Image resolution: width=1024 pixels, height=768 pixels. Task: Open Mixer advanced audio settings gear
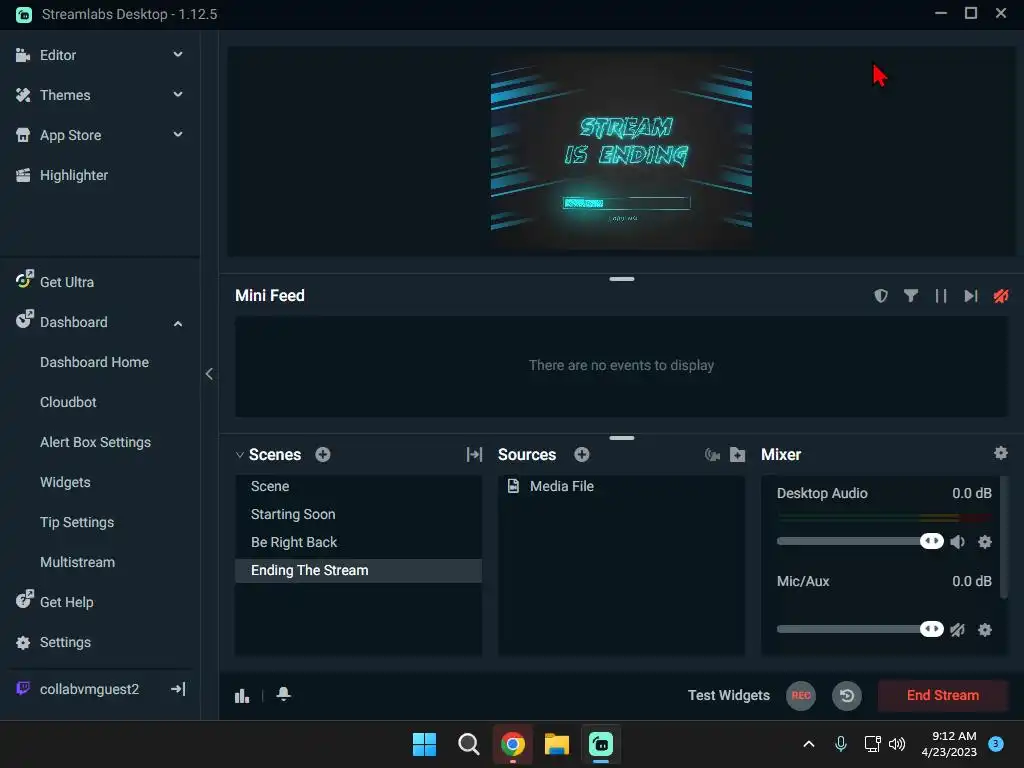click(1000, 453)
